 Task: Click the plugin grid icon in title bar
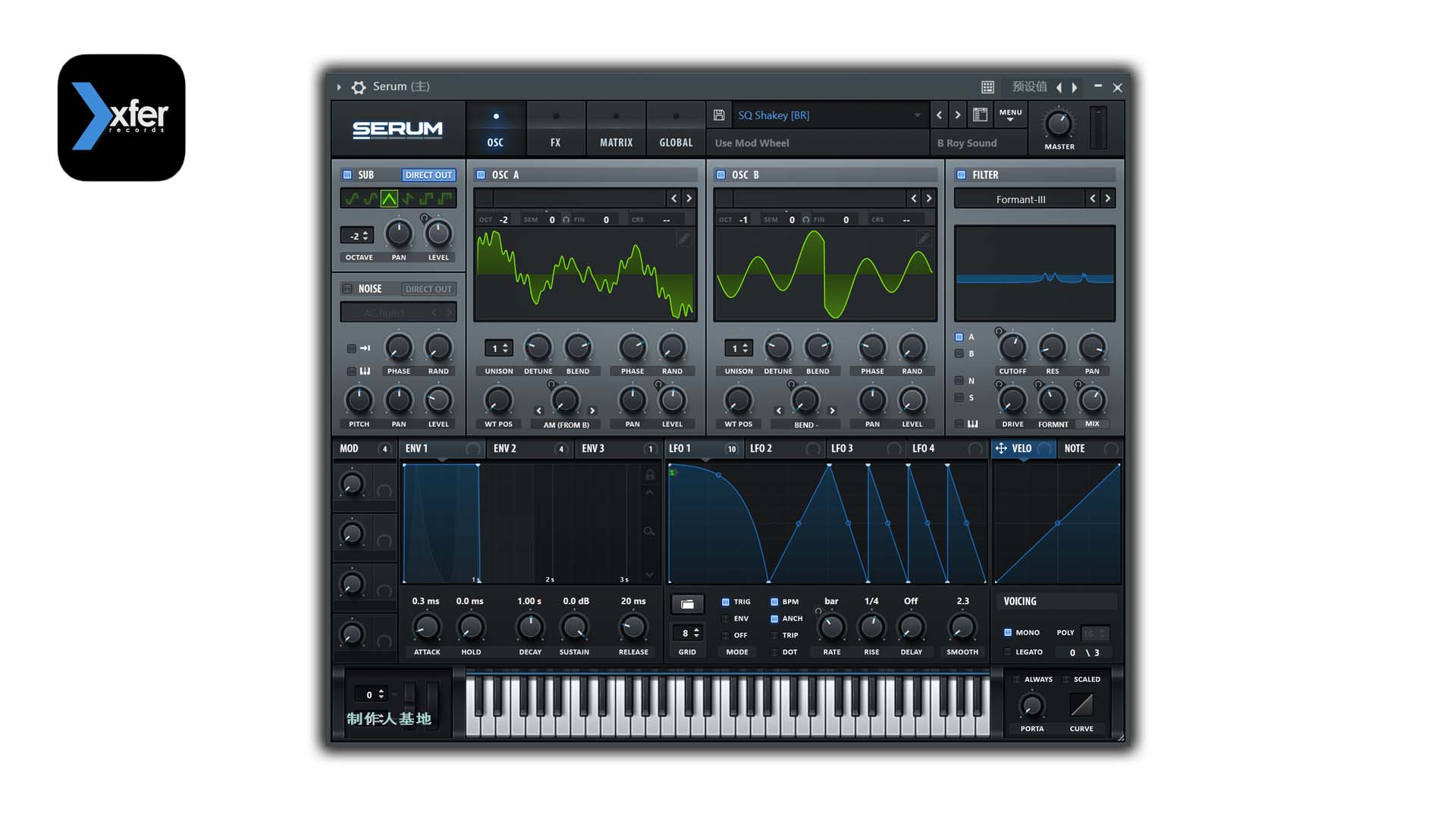pyautogui.click(x=987, y=87)
